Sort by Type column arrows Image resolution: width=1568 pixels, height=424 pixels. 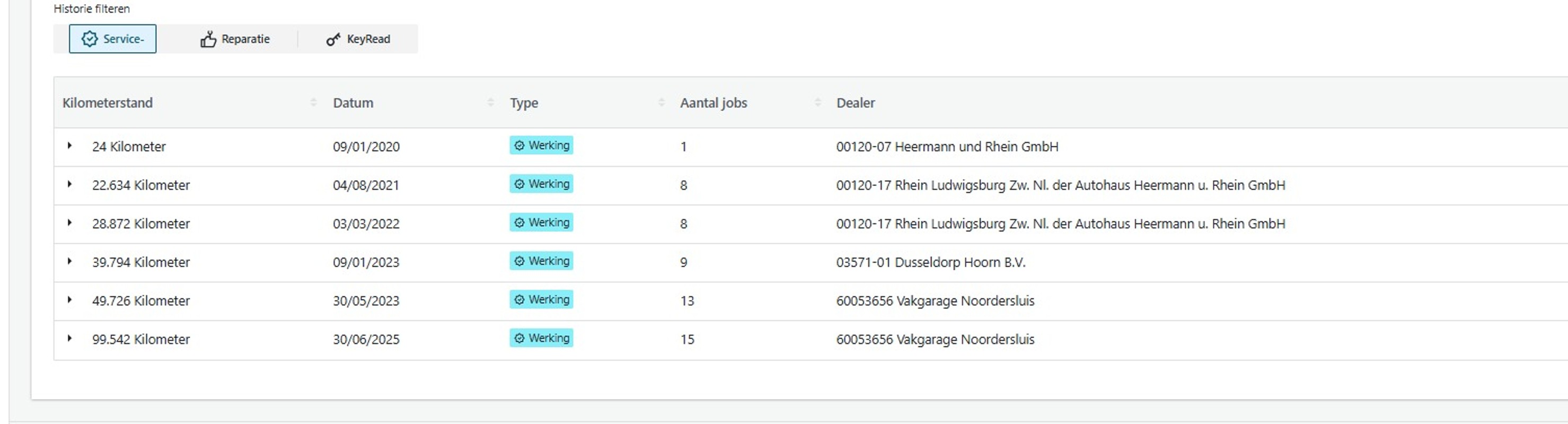click(x=662, y=103)
